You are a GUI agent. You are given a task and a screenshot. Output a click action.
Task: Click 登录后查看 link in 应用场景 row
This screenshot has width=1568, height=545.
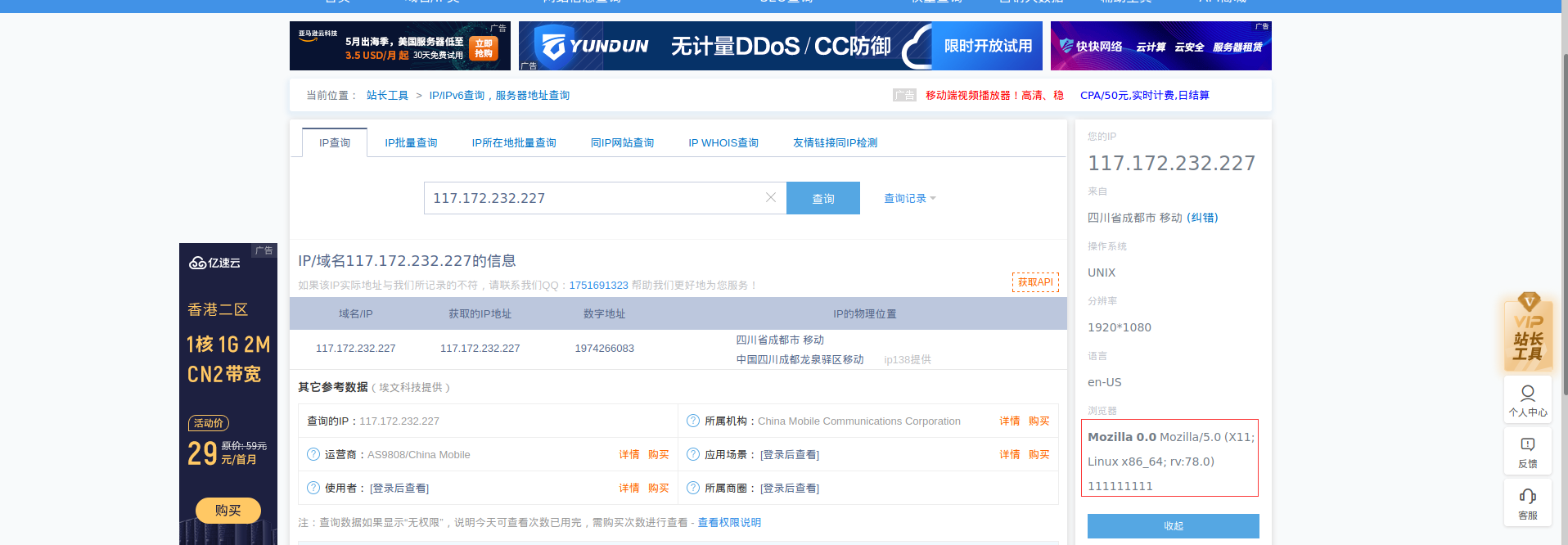point(790,455)
